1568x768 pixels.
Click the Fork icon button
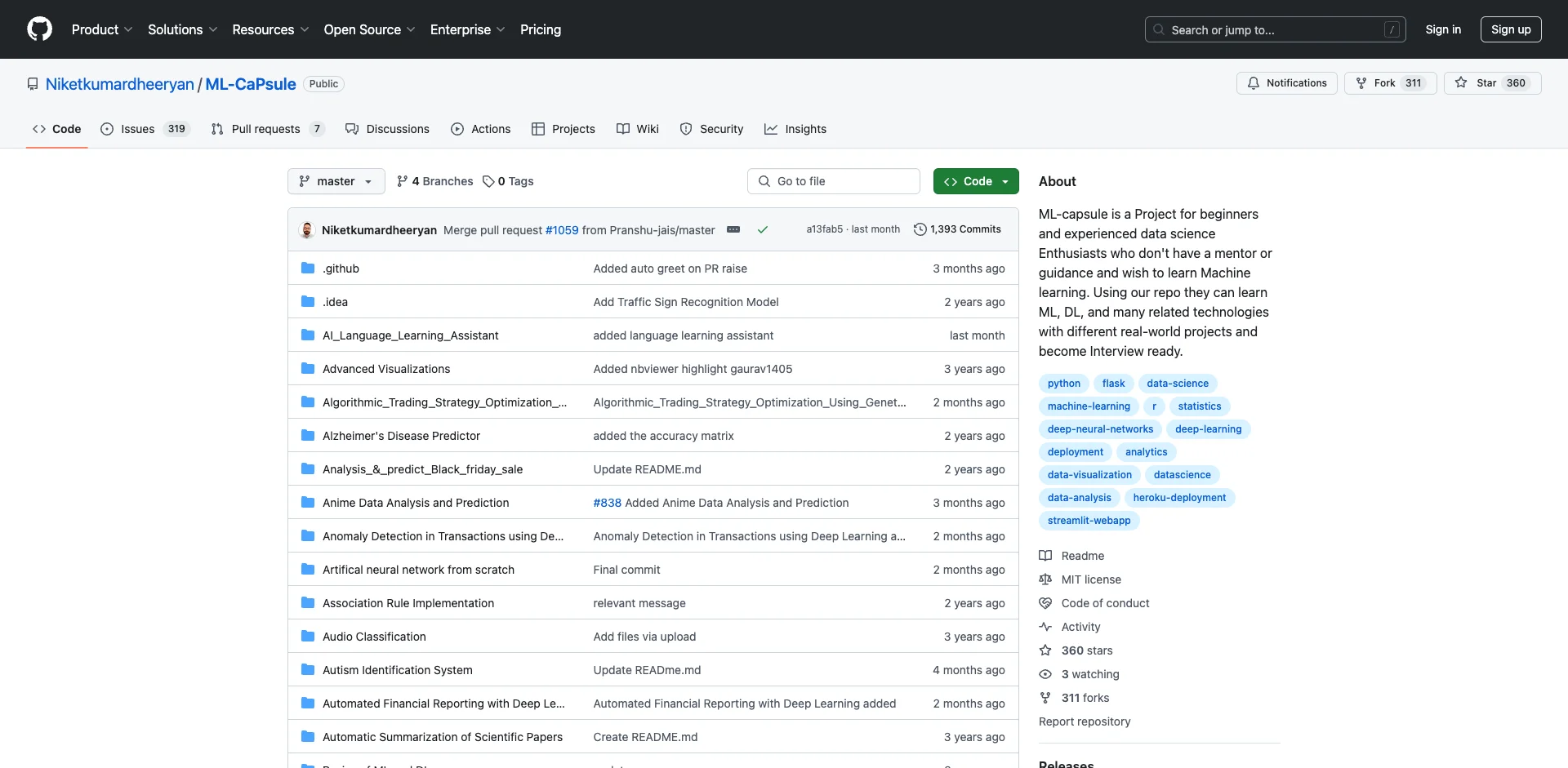[x=1361, y=83]
